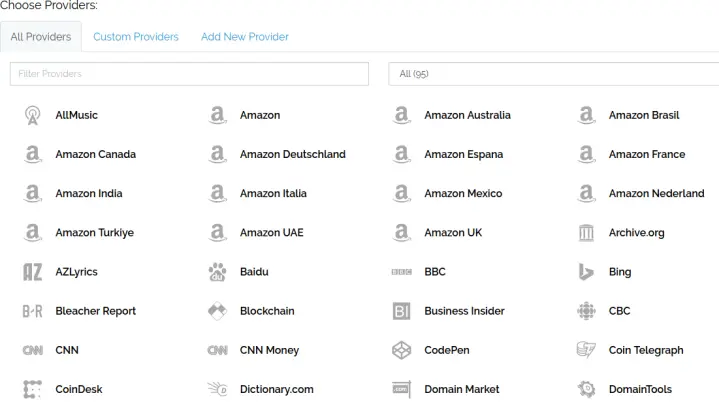Choose the Baidu paw icon
719x408 pixels.
pyautogui.click(x=217, y=272)
